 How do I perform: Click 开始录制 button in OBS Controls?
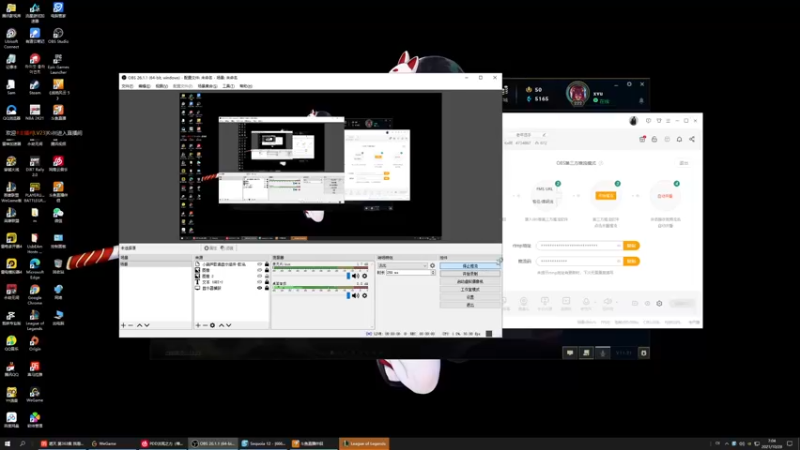tap(470, 274)
